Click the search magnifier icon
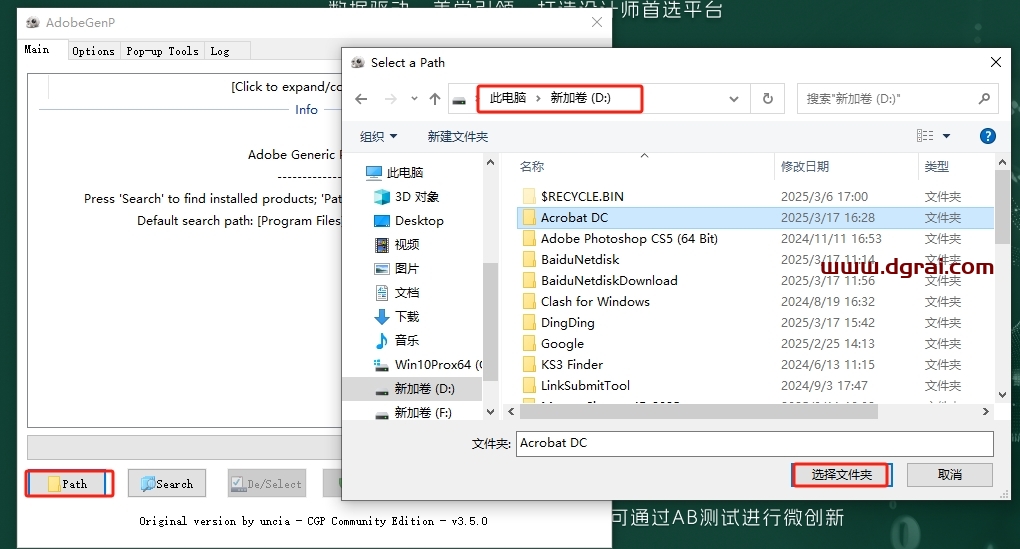The image size is (1020, 549). pos(984,98)
